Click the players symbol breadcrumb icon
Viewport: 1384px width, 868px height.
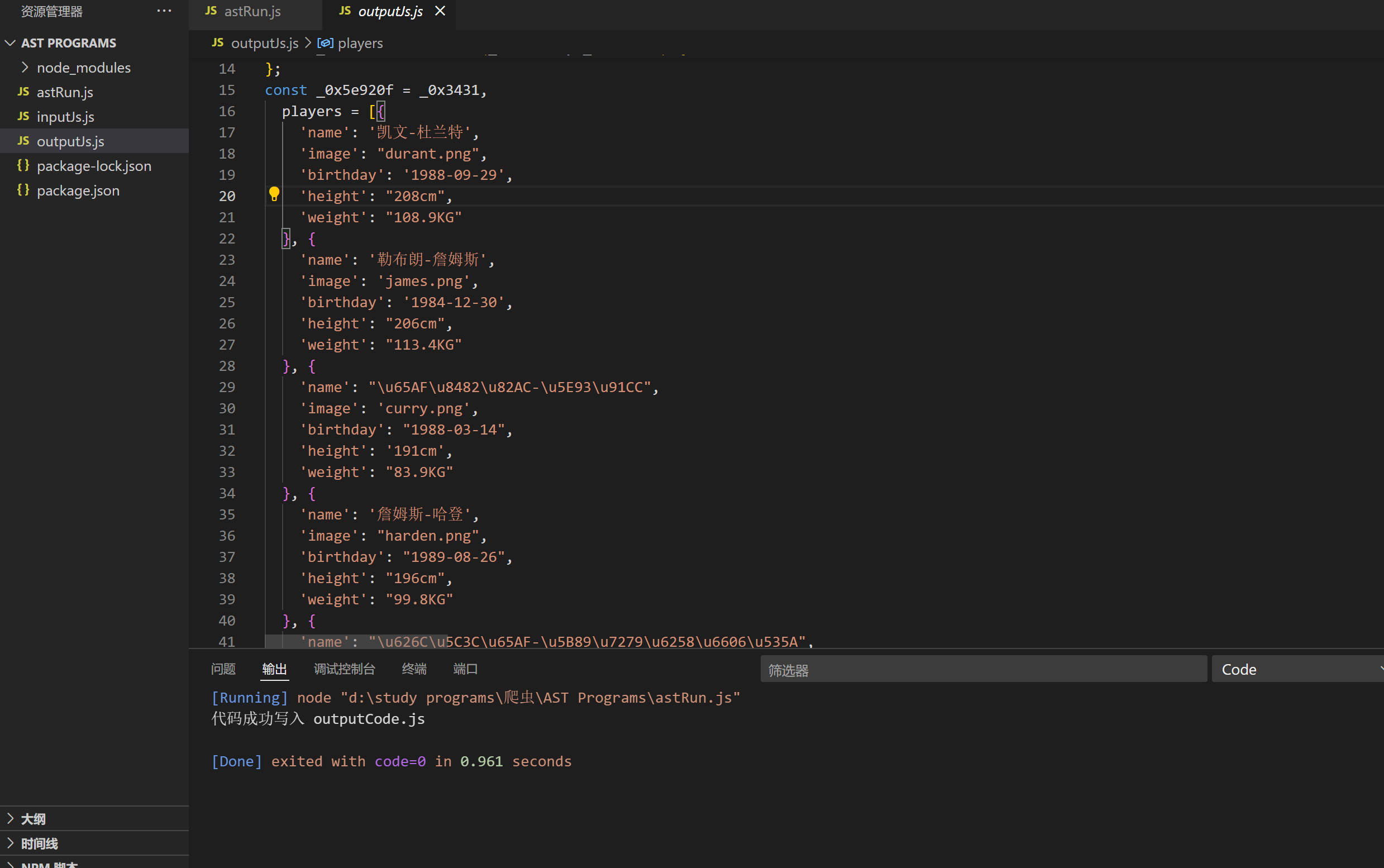(x=325, y=43)
